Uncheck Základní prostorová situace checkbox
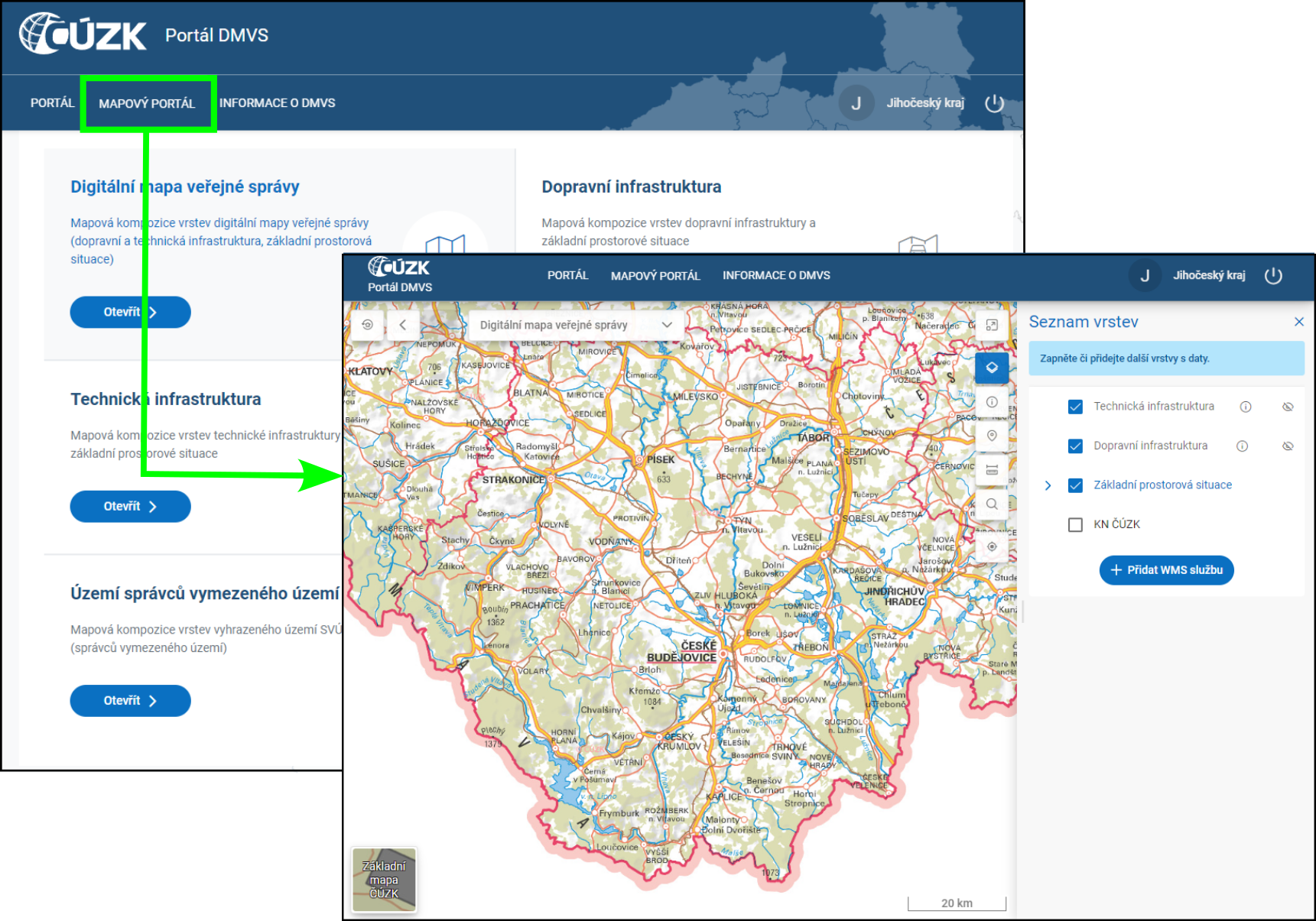Image resolution: width=1316 pixels, height=921 pixels. point(1075,485)
